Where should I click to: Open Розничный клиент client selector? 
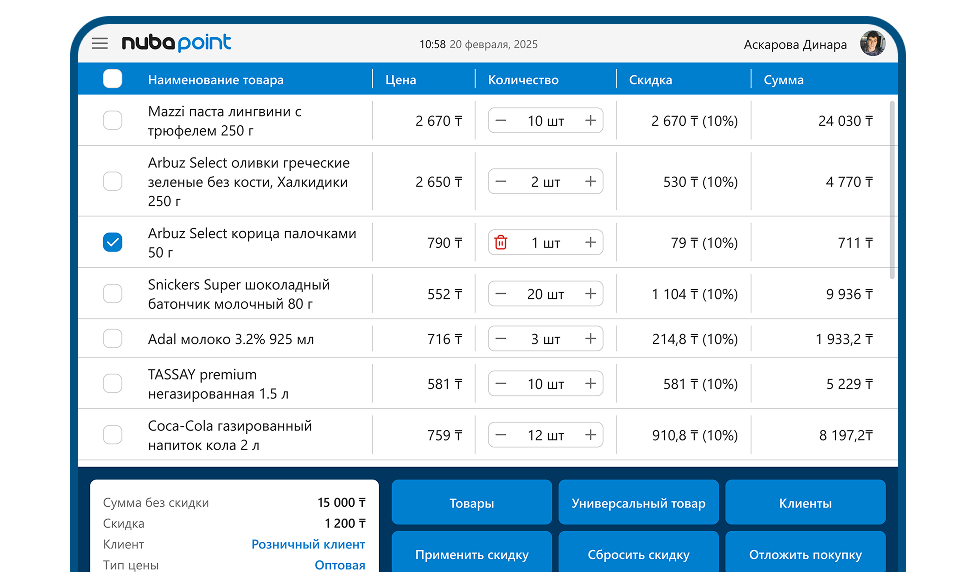click(308, 545)
